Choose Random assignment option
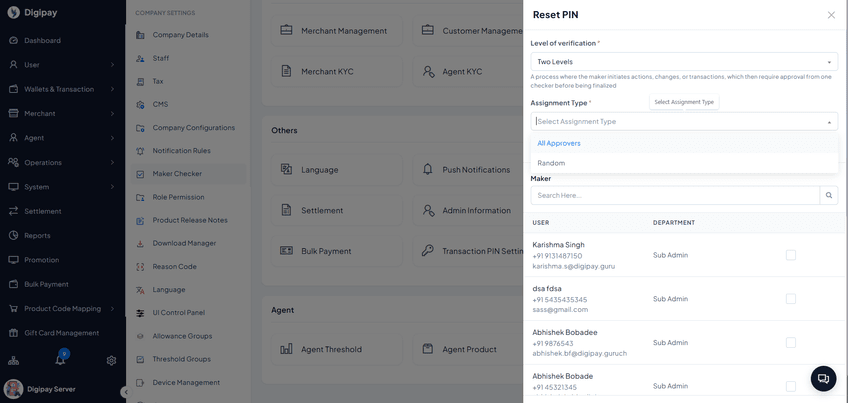Screen dimensions: 848x403 tap(684, 163)
